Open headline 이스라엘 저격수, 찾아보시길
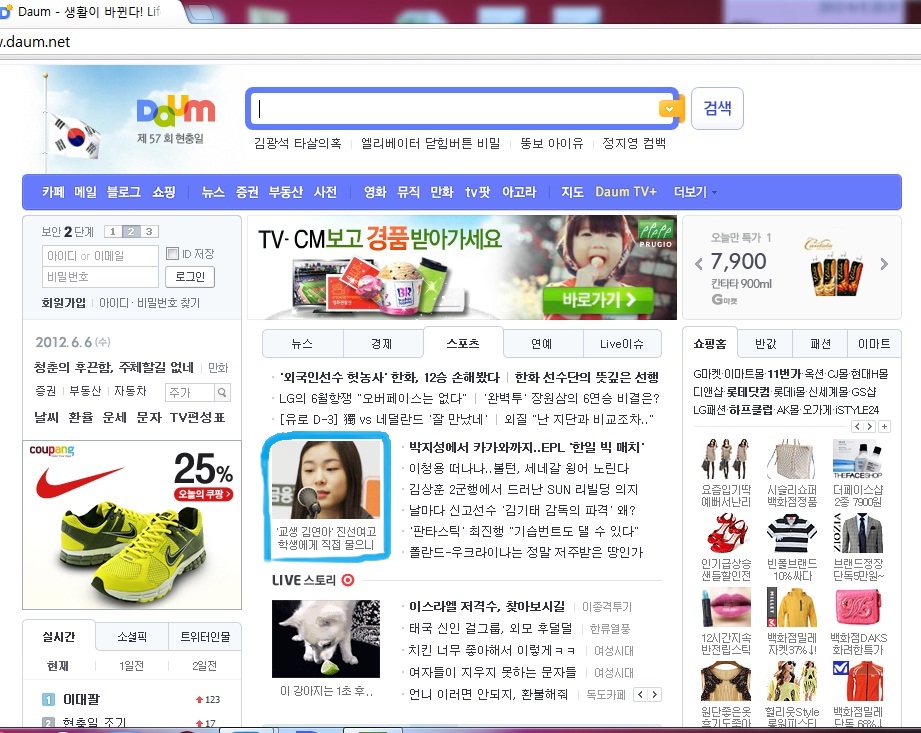This screenshot has width=921, height=733. point(487,607)
